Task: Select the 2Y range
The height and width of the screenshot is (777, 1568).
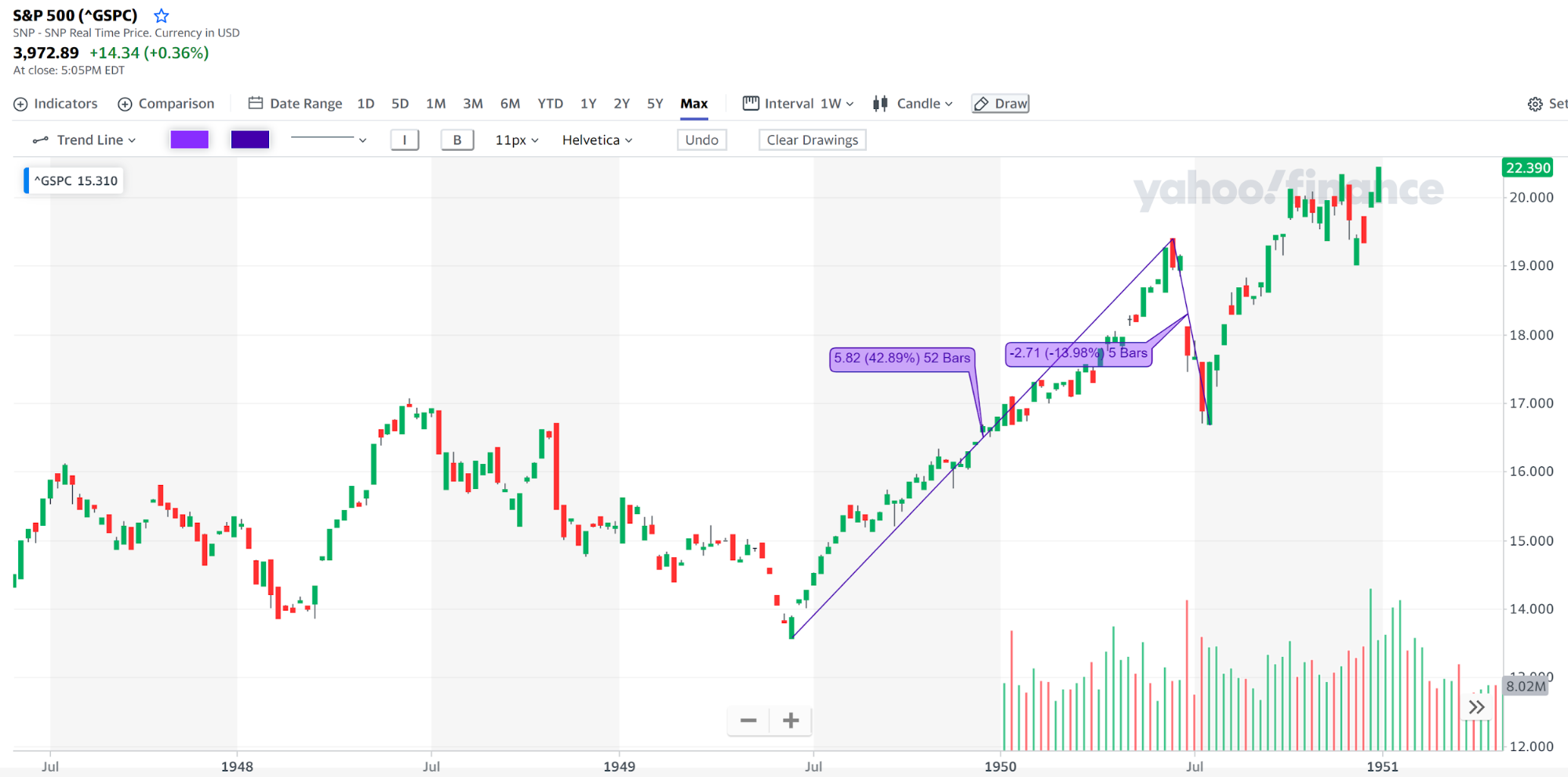Action: click(x=621, y=104)
